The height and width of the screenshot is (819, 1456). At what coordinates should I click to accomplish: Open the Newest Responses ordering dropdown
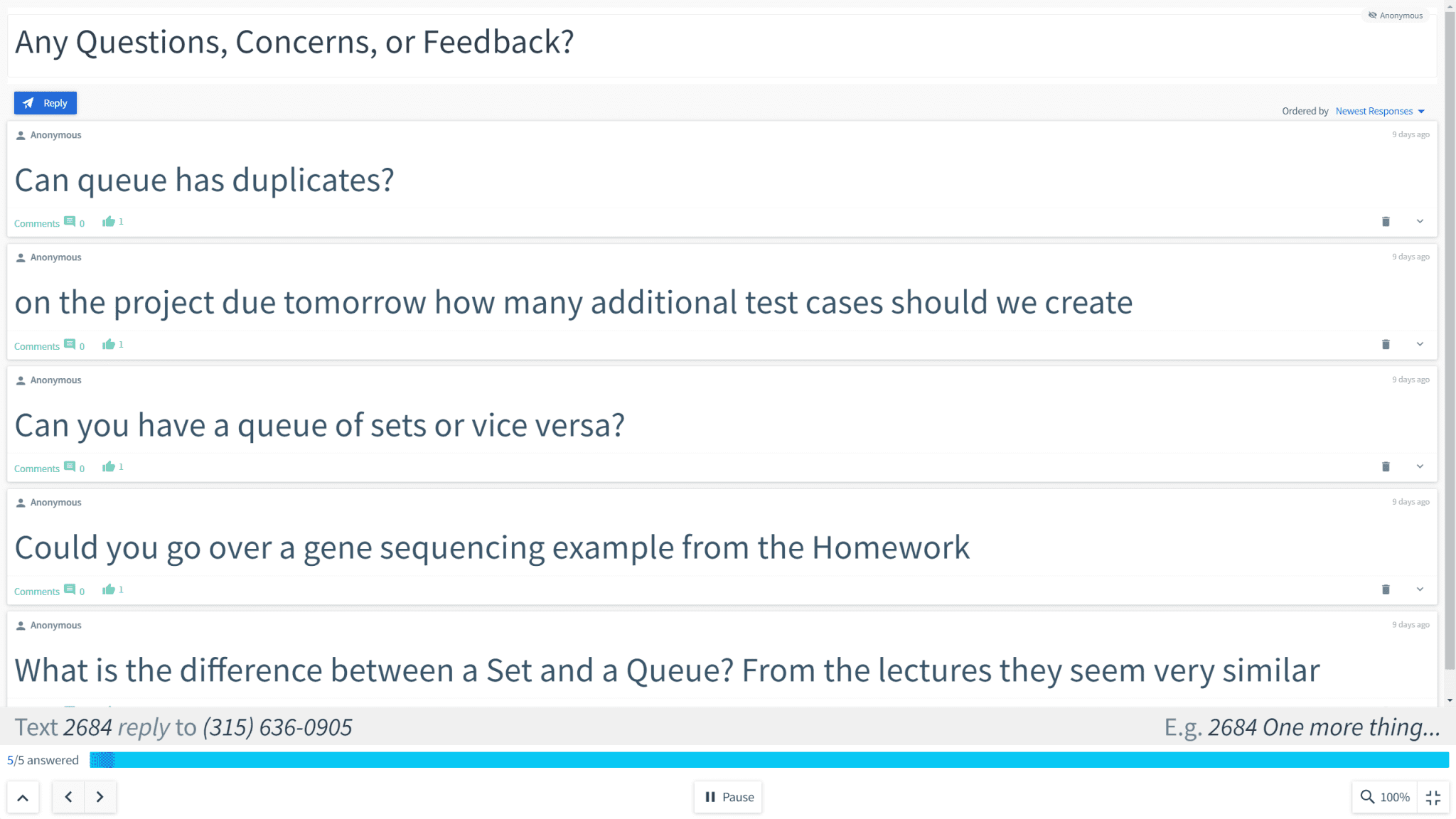(1380, 111)
